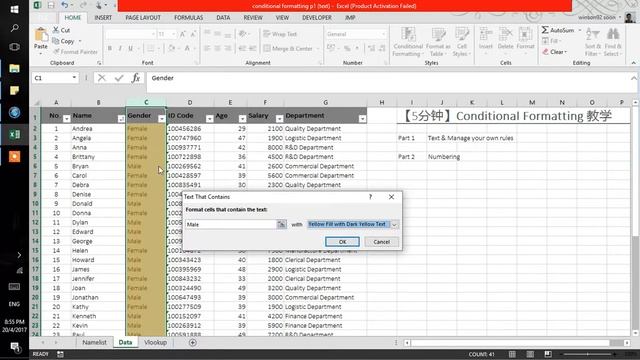Toggle Wrap Text

pyautogui.click(x=280, y=34)
